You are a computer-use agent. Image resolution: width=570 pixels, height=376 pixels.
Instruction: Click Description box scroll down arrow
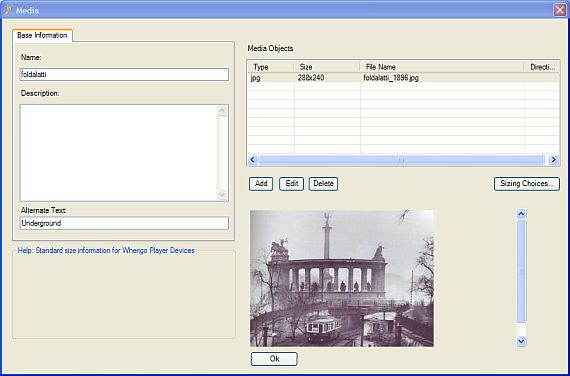pos(222,195)
